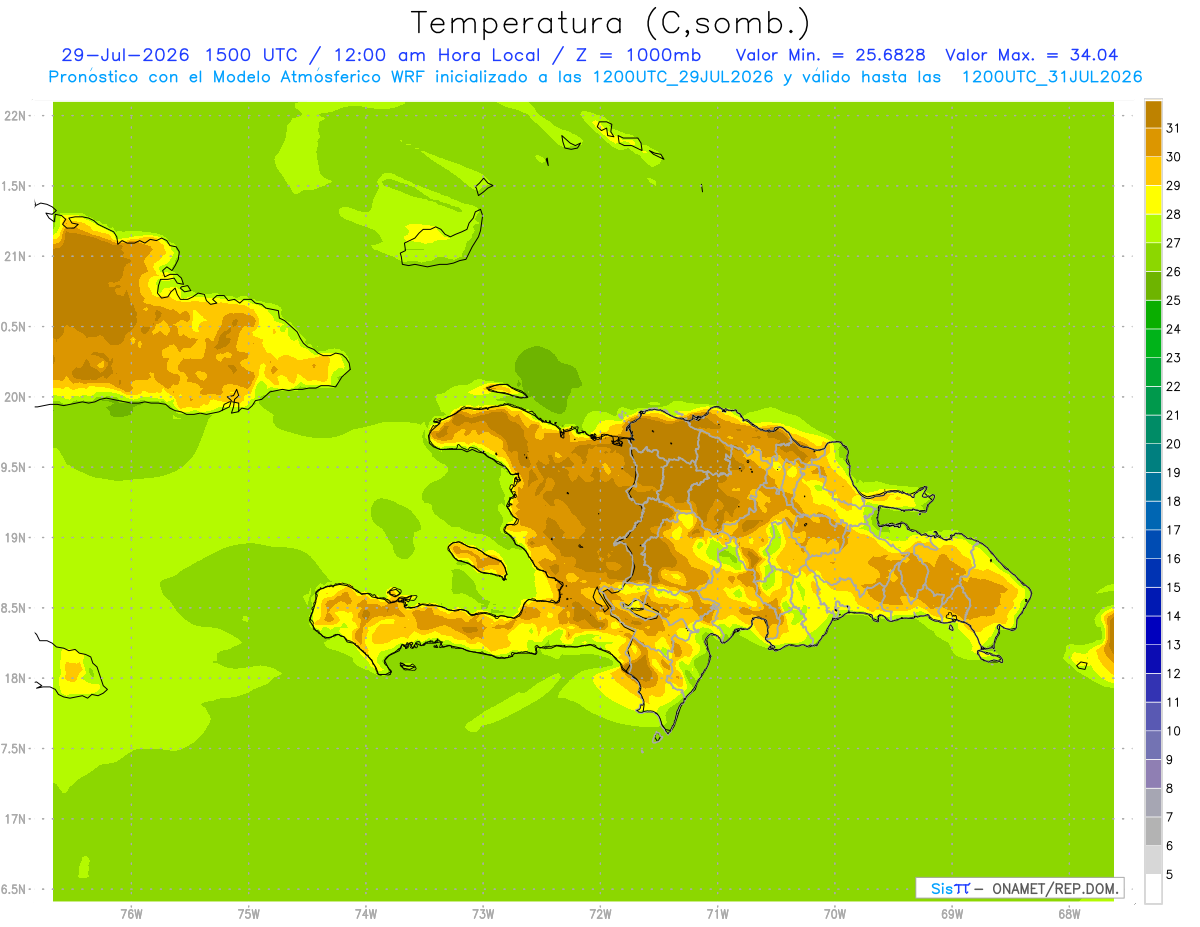This screenshot has height=927, width=1200.
Task: Click the "71W" longitude axis label
Action: pyautogui.click(x=717, y=914)
